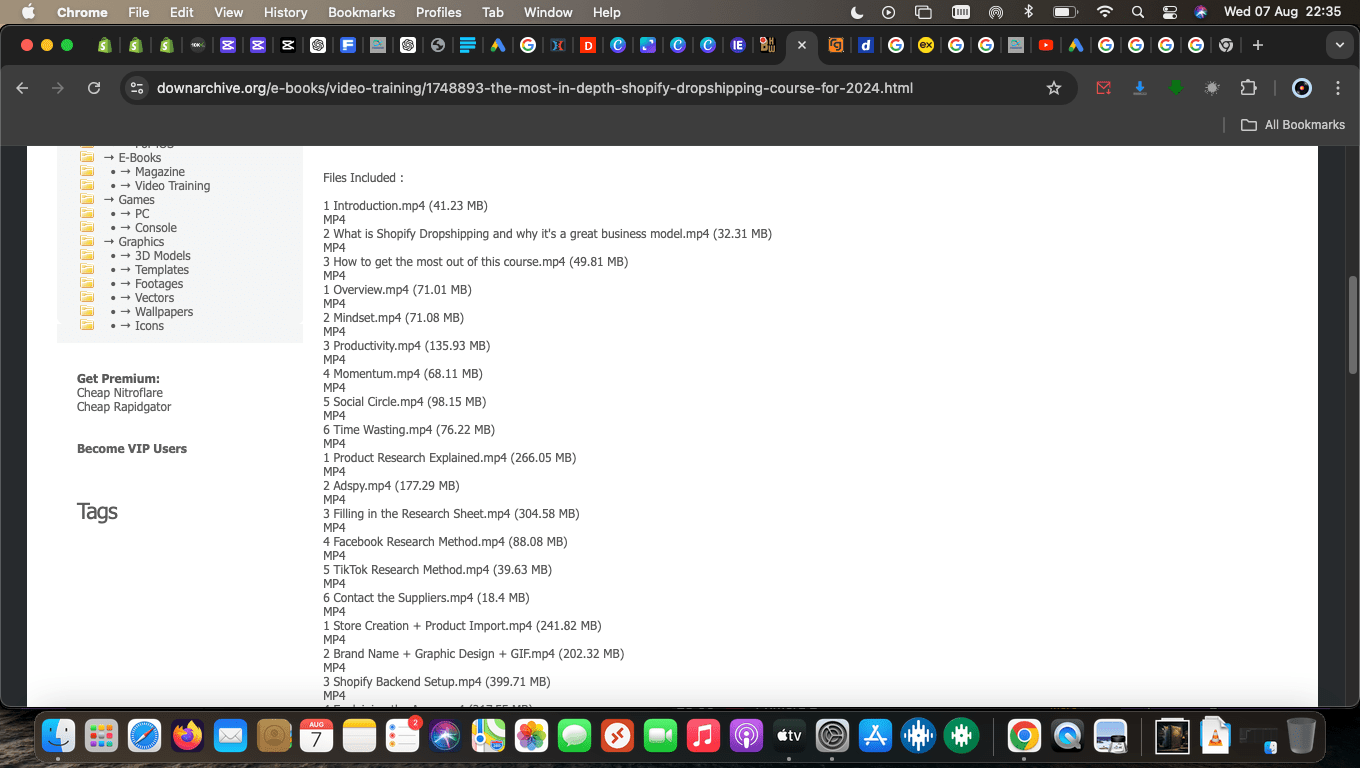Viewport: 1360px width, 768px height.
Task: Open the Templates subcategory
Action: coord(162,270)
